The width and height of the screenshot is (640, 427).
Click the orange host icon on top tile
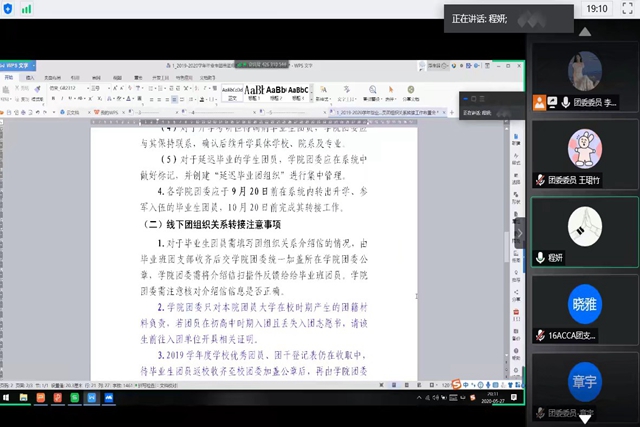[x=540, y=102]
